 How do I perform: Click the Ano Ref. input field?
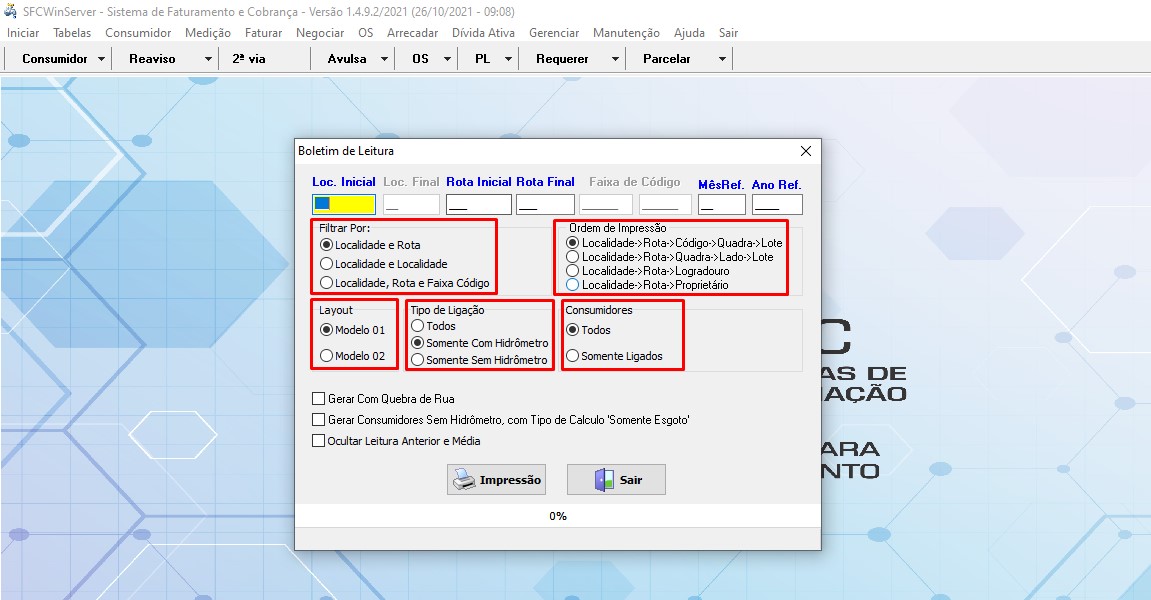[x=777, y=205]
